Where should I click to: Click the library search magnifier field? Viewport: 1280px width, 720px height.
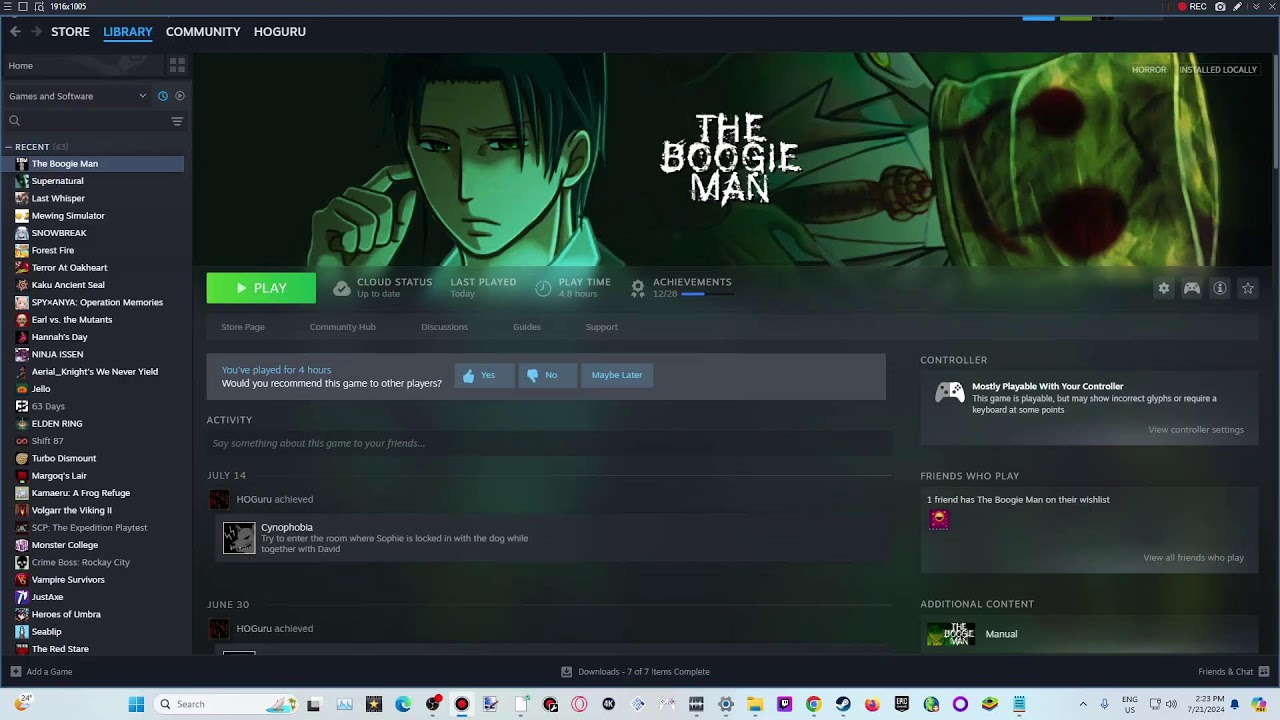click(14, 121)
